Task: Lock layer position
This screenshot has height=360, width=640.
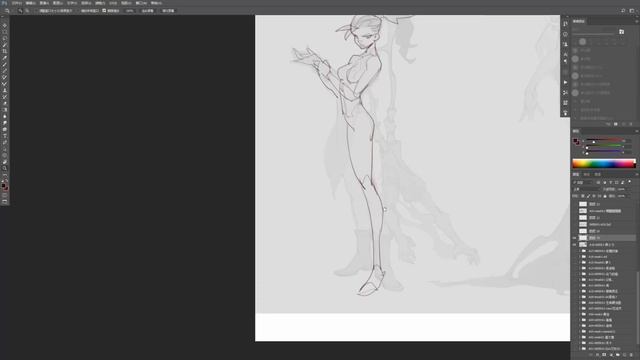Action: coord(594,196)
